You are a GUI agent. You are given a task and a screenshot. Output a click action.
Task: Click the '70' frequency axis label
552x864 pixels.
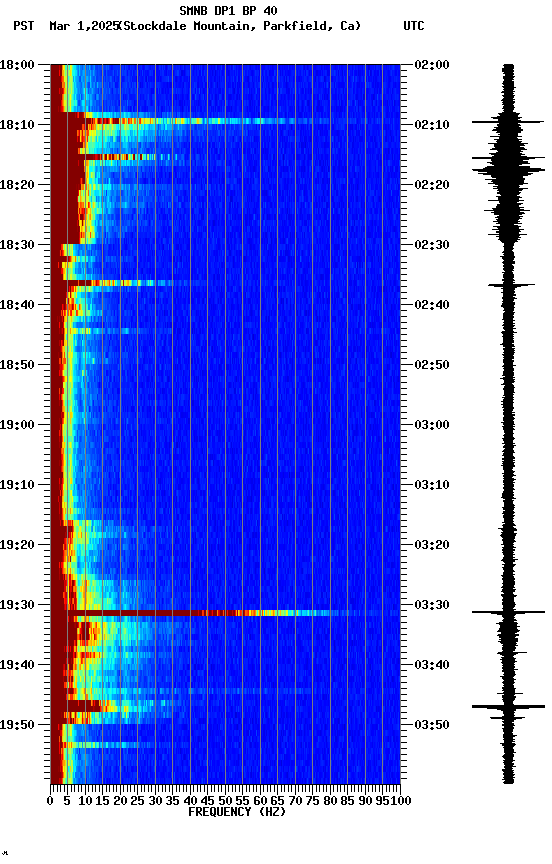(x=295, y=802)
